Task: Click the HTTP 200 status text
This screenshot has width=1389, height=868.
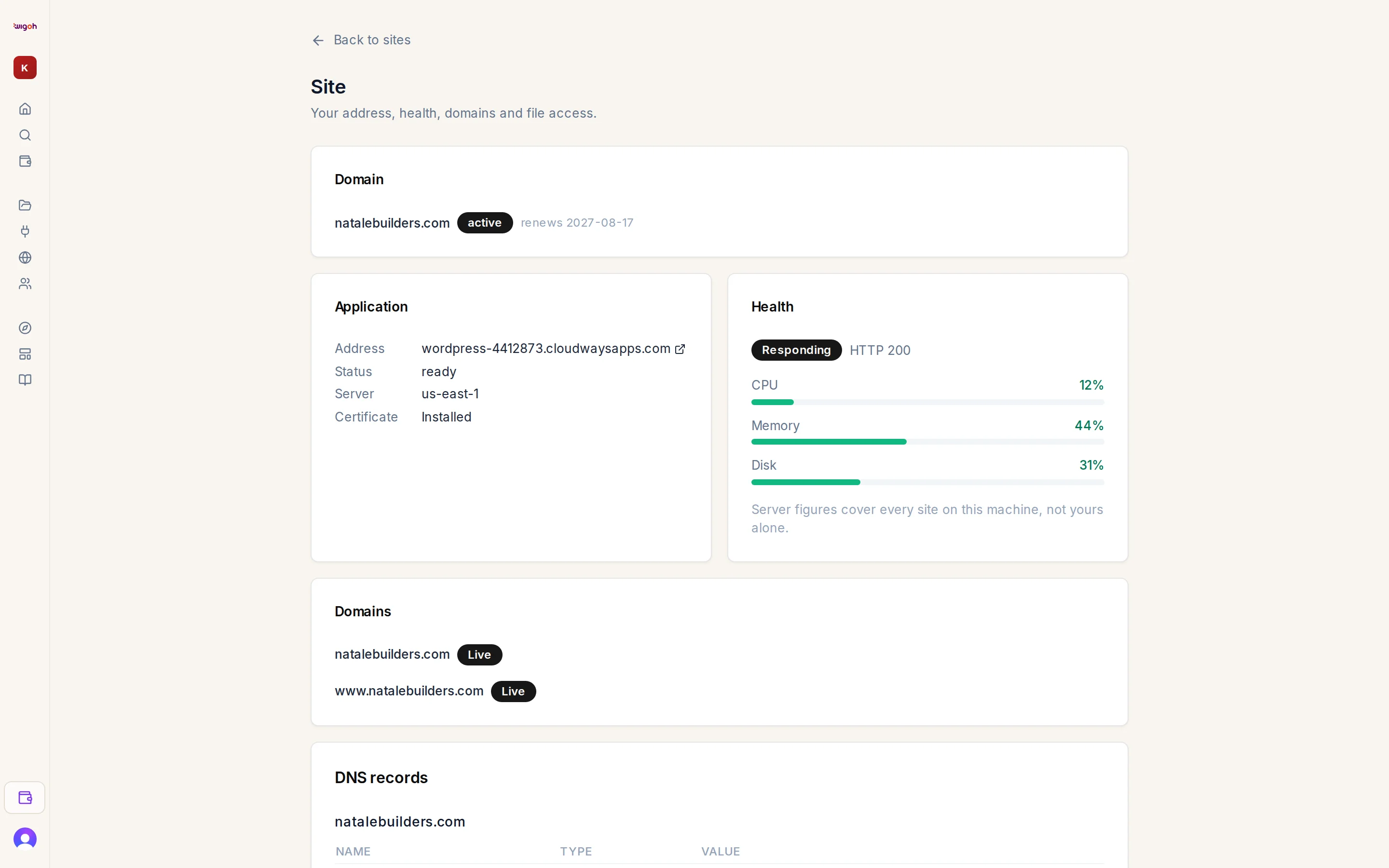Action: click(x=880, y=350)
